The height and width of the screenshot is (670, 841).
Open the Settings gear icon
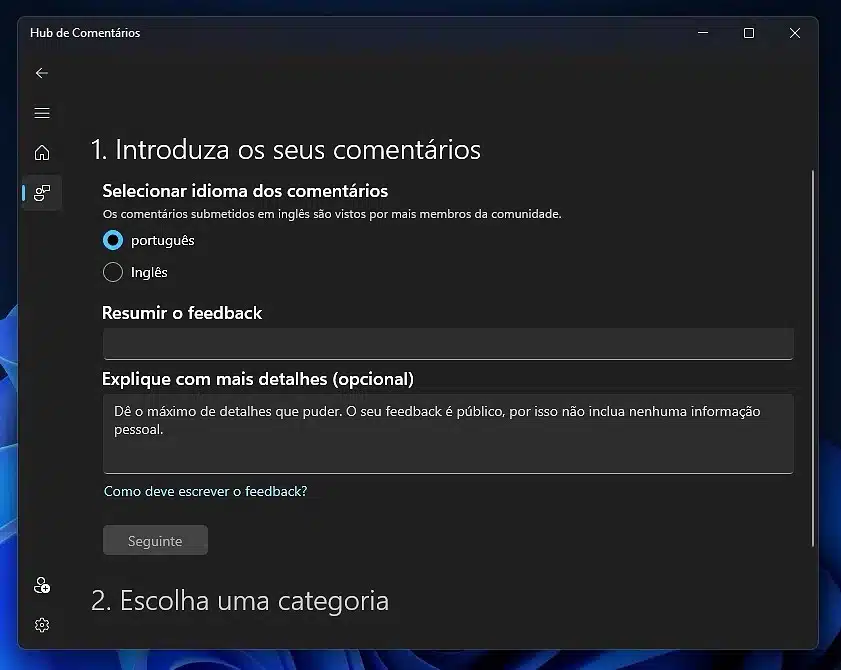click(x=42, y=625)
